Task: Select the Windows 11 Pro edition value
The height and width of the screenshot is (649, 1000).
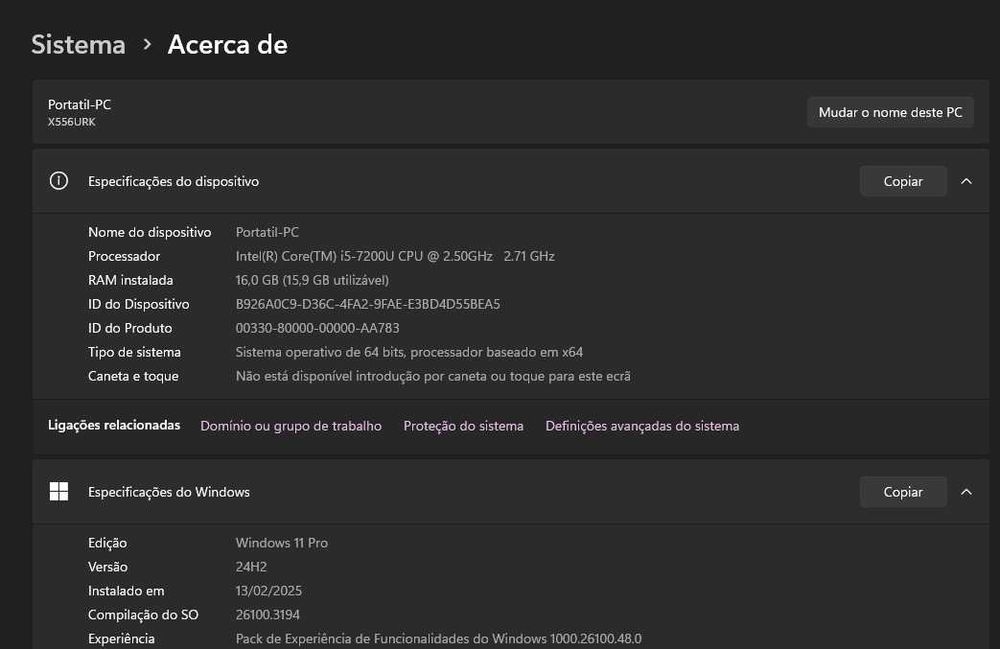Action: (282, 543)
